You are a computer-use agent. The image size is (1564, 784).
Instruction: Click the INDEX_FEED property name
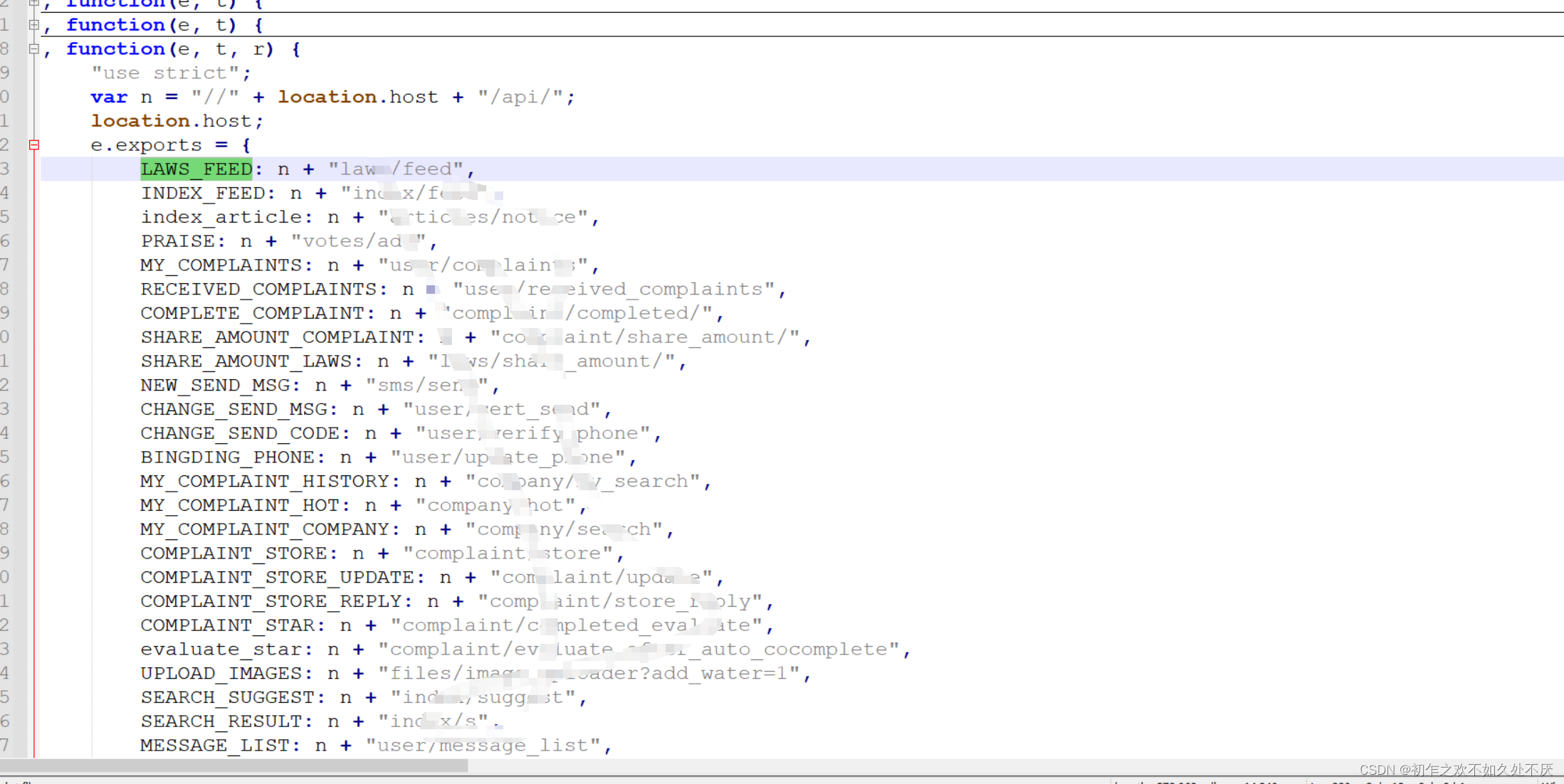click(203, 194)
